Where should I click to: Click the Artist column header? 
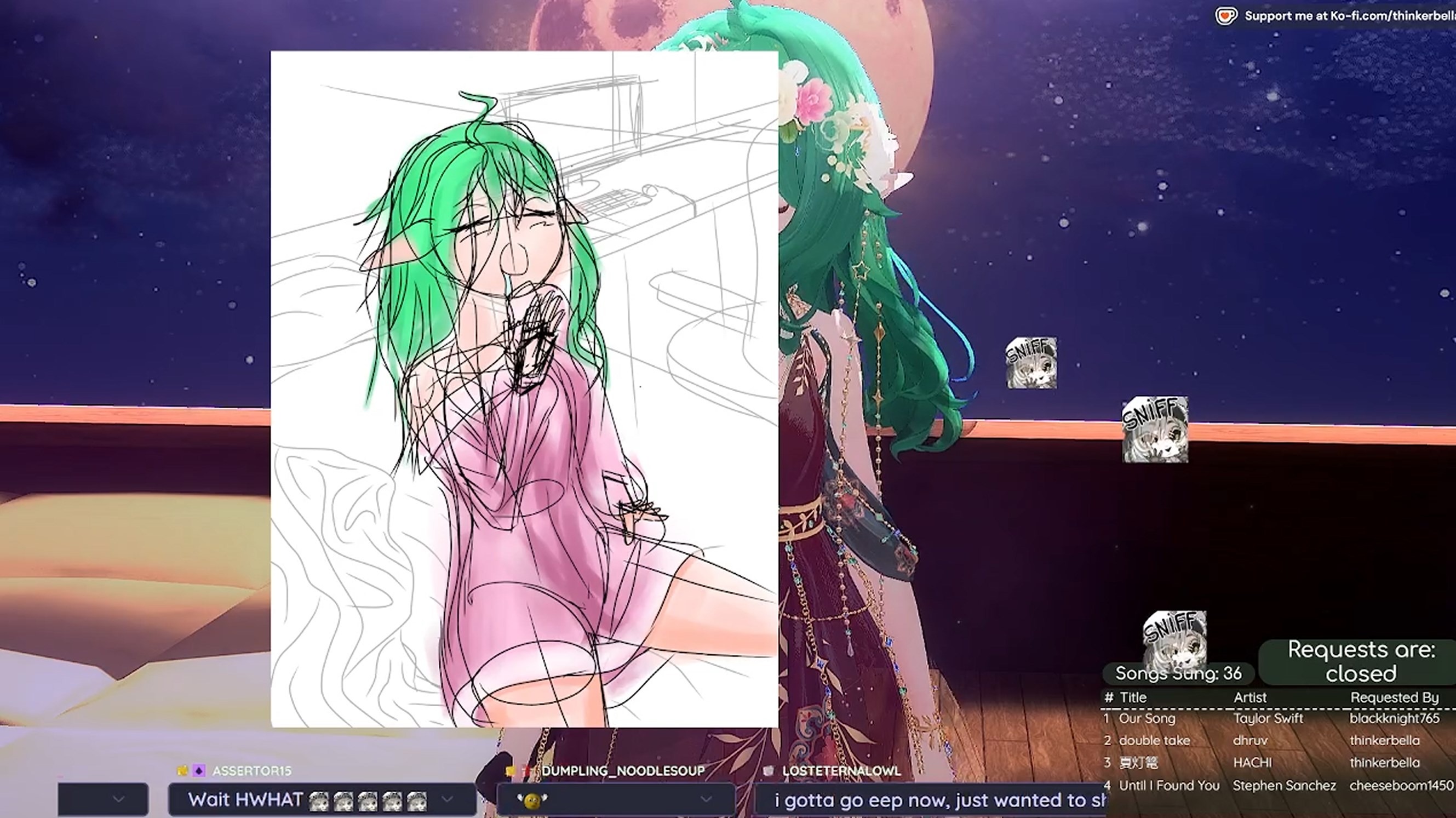coord(1249,697)
